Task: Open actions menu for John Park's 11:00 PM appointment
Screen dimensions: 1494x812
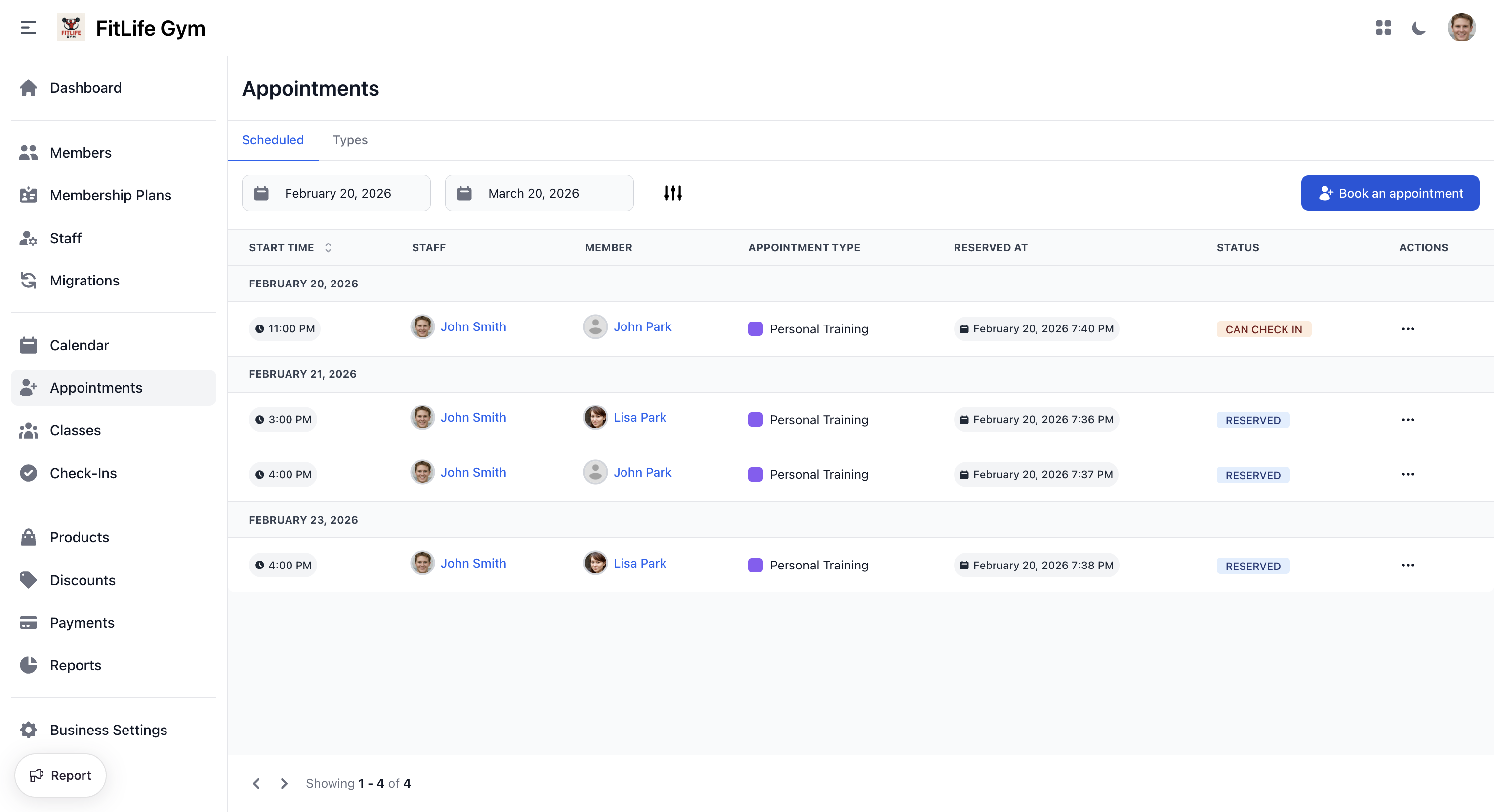Action: click(x=1408, y=328)
